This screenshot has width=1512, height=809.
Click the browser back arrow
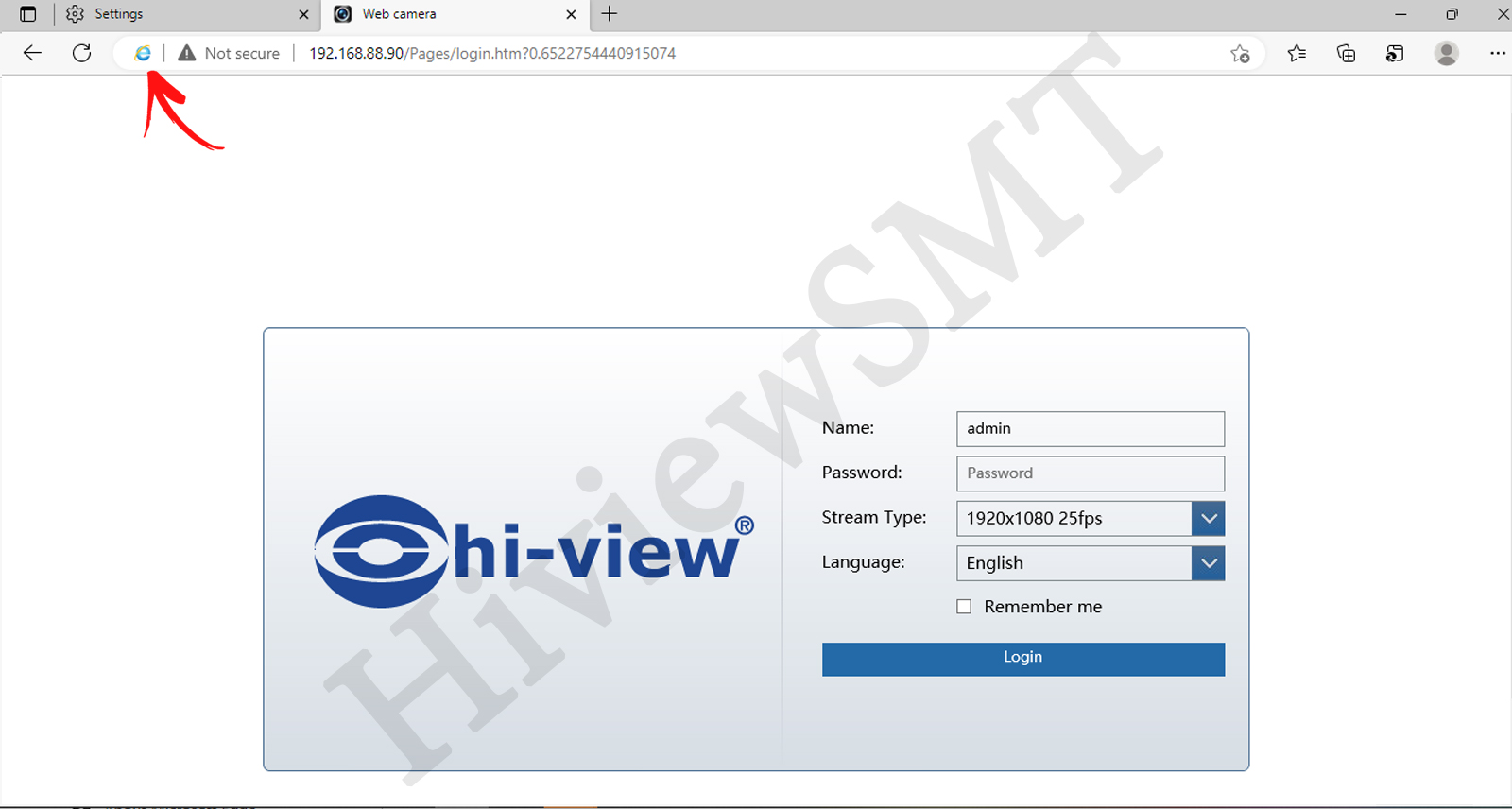[32, 53]
